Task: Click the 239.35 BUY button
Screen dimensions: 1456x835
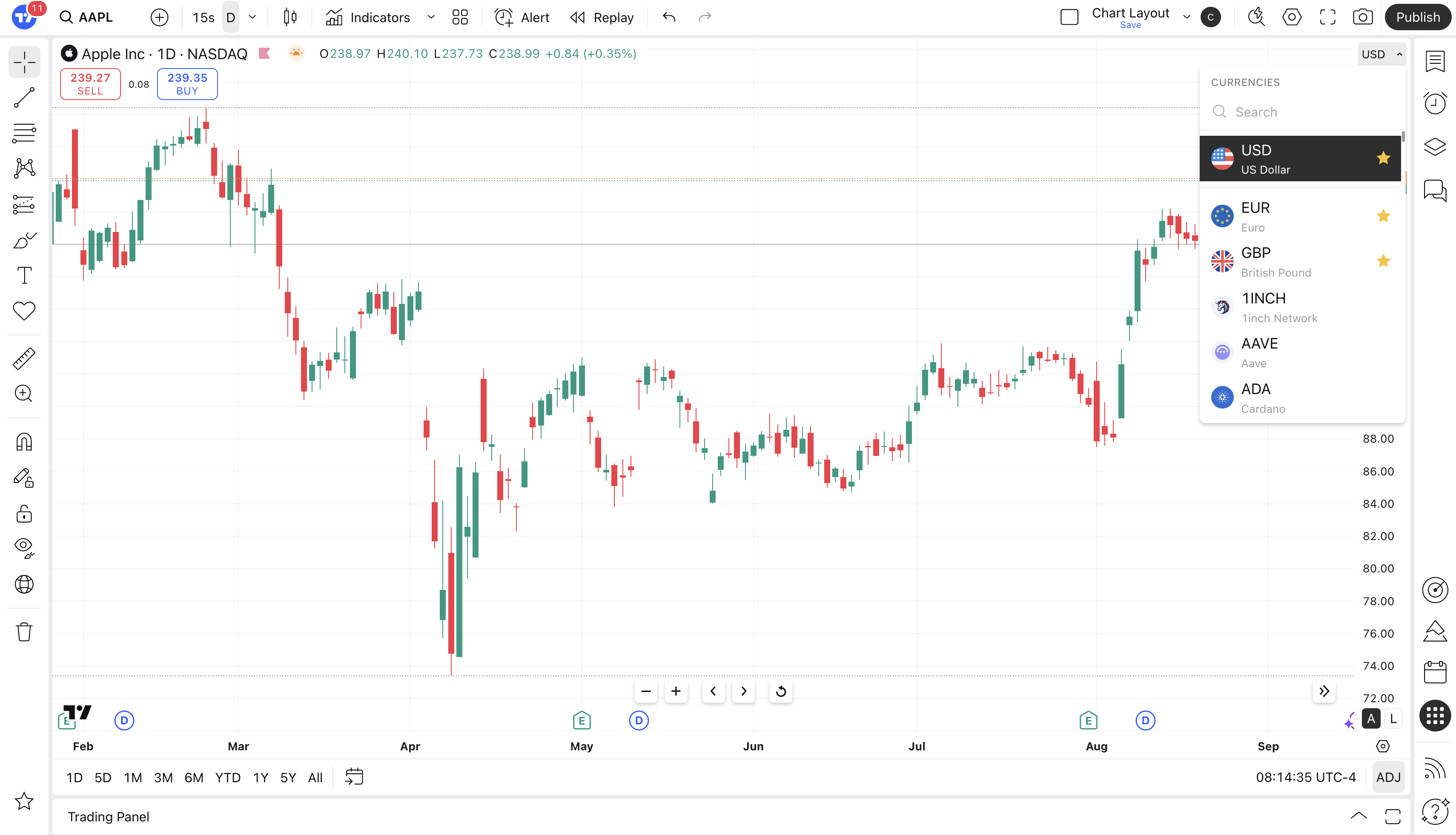Action: (187, 84)
